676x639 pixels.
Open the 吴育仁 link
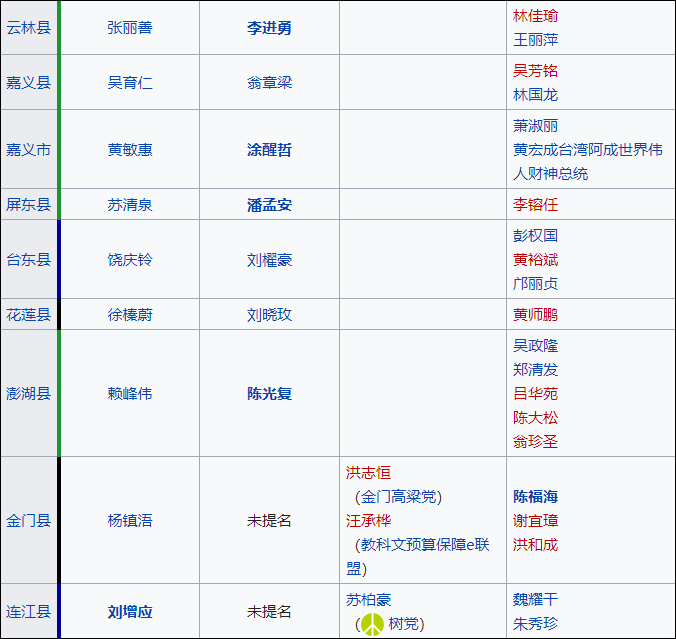click(130, 82)
